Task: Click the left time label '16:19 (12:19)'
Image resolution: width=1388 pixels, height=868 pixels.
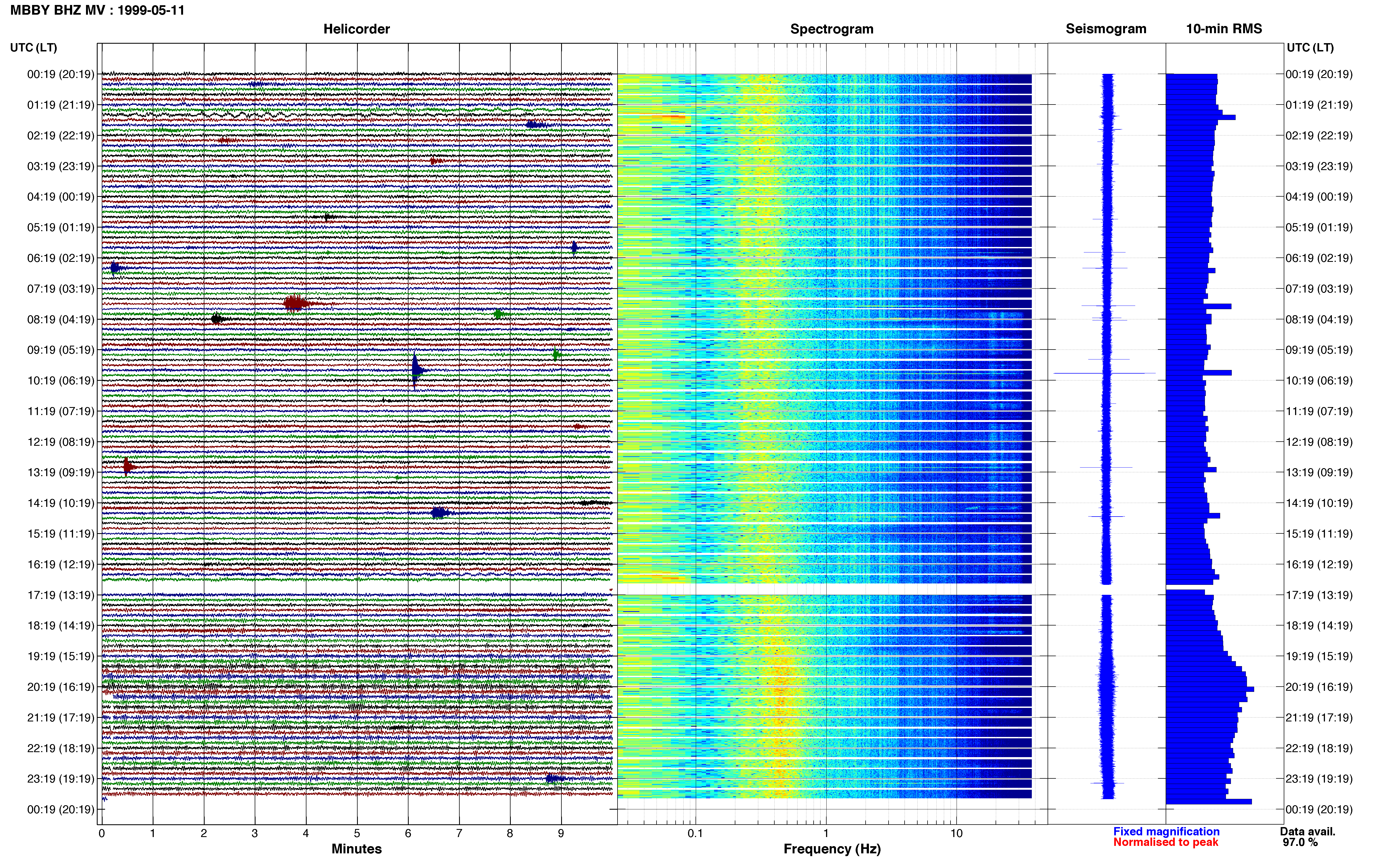Action: coord(61,564)
